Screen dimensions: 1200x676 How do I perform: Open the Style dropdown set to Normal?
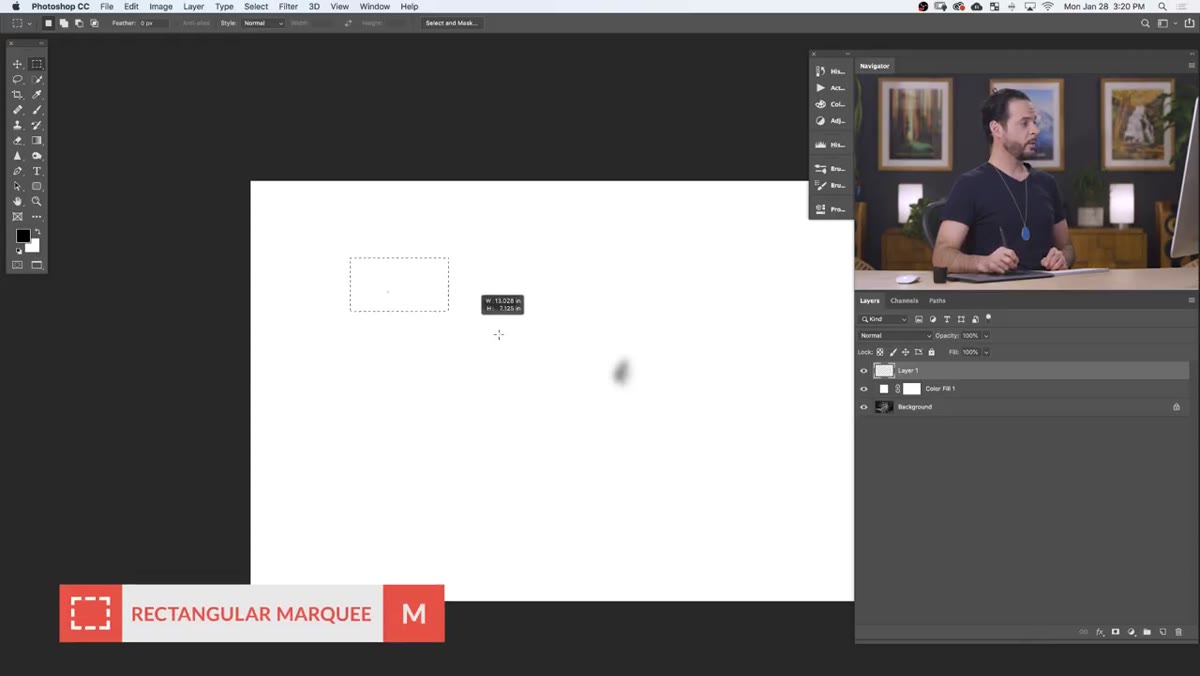click(x=264, y=23)
